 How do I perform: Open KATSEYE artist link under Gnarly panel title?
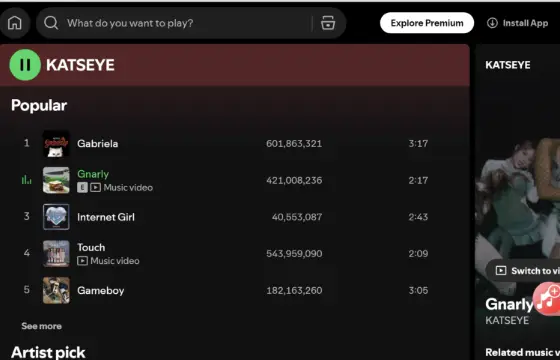tap(507, 320)
